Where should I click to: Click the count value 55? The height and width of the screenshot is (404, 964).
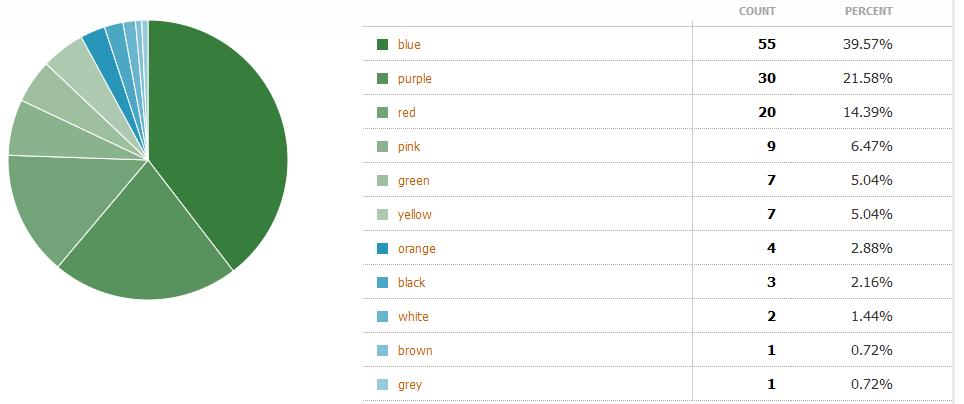coord(767,44)
